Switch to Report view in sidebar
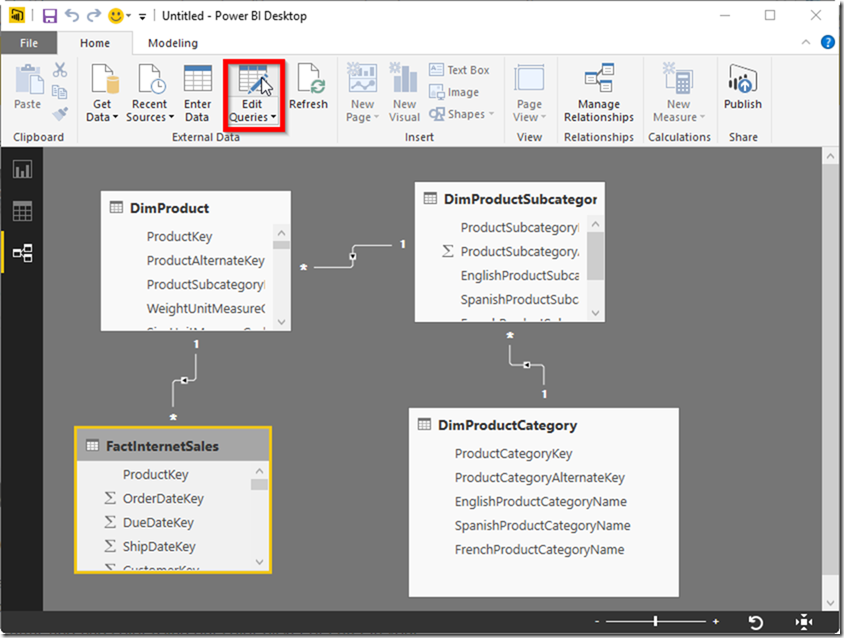Screen dimensions: 844x638 click(22, 170)
